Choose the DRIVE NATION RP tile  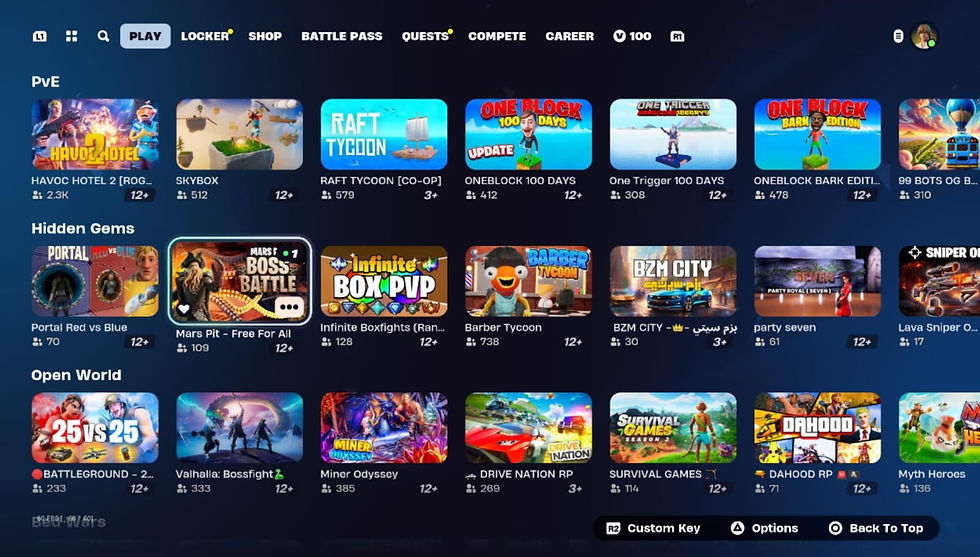coord(528,428)
